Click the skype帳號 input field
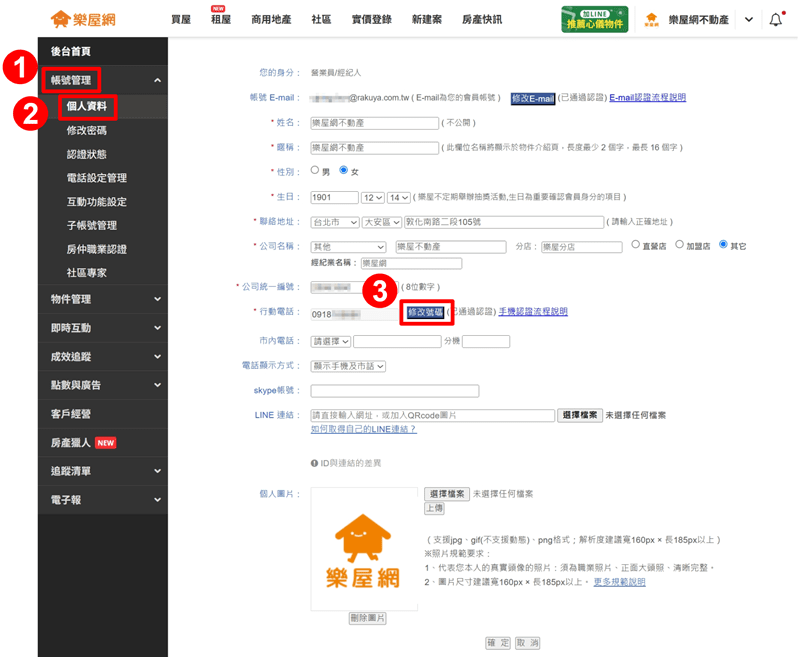Image resolution: width=800 pixels, height=657 pixels. [x=395, y=391]
